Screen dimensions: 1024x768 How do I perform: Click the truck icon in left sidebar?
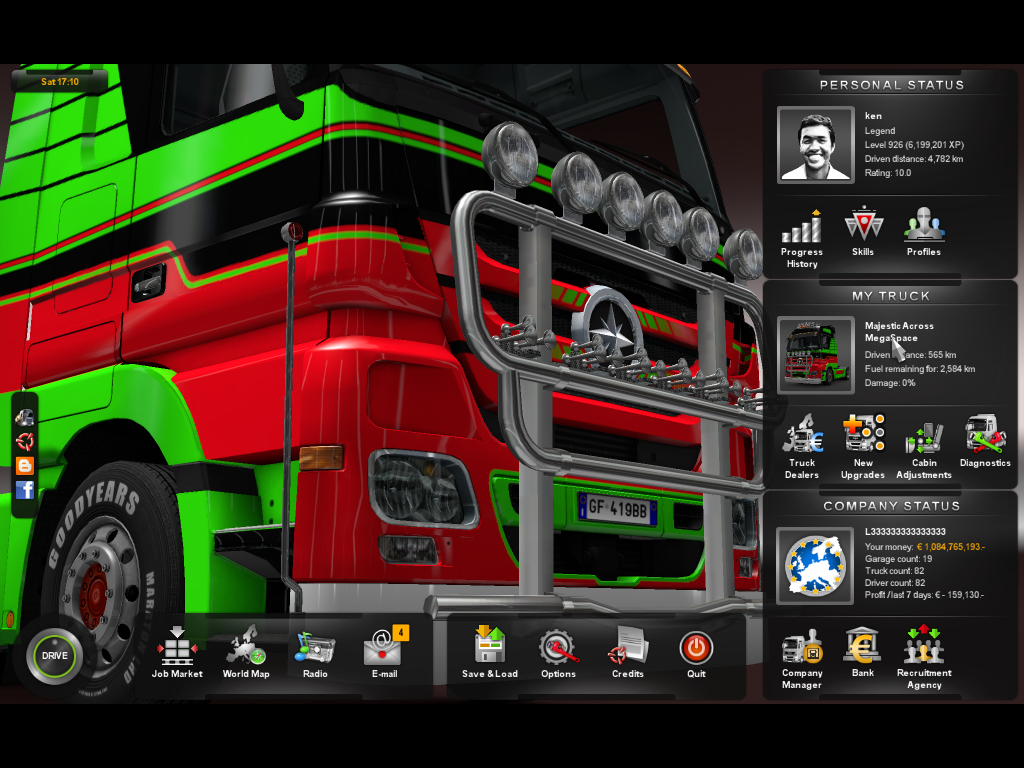pos(25,417)
